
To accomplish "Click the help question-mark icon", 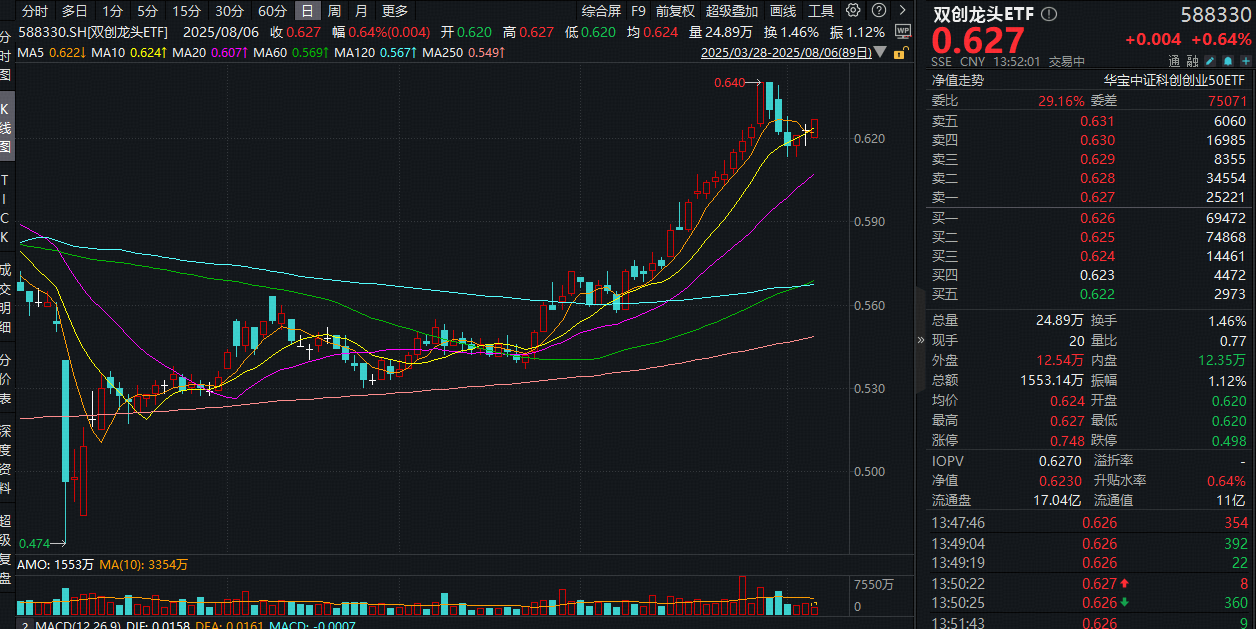I will pyautogui.click(x=879, y=11).
